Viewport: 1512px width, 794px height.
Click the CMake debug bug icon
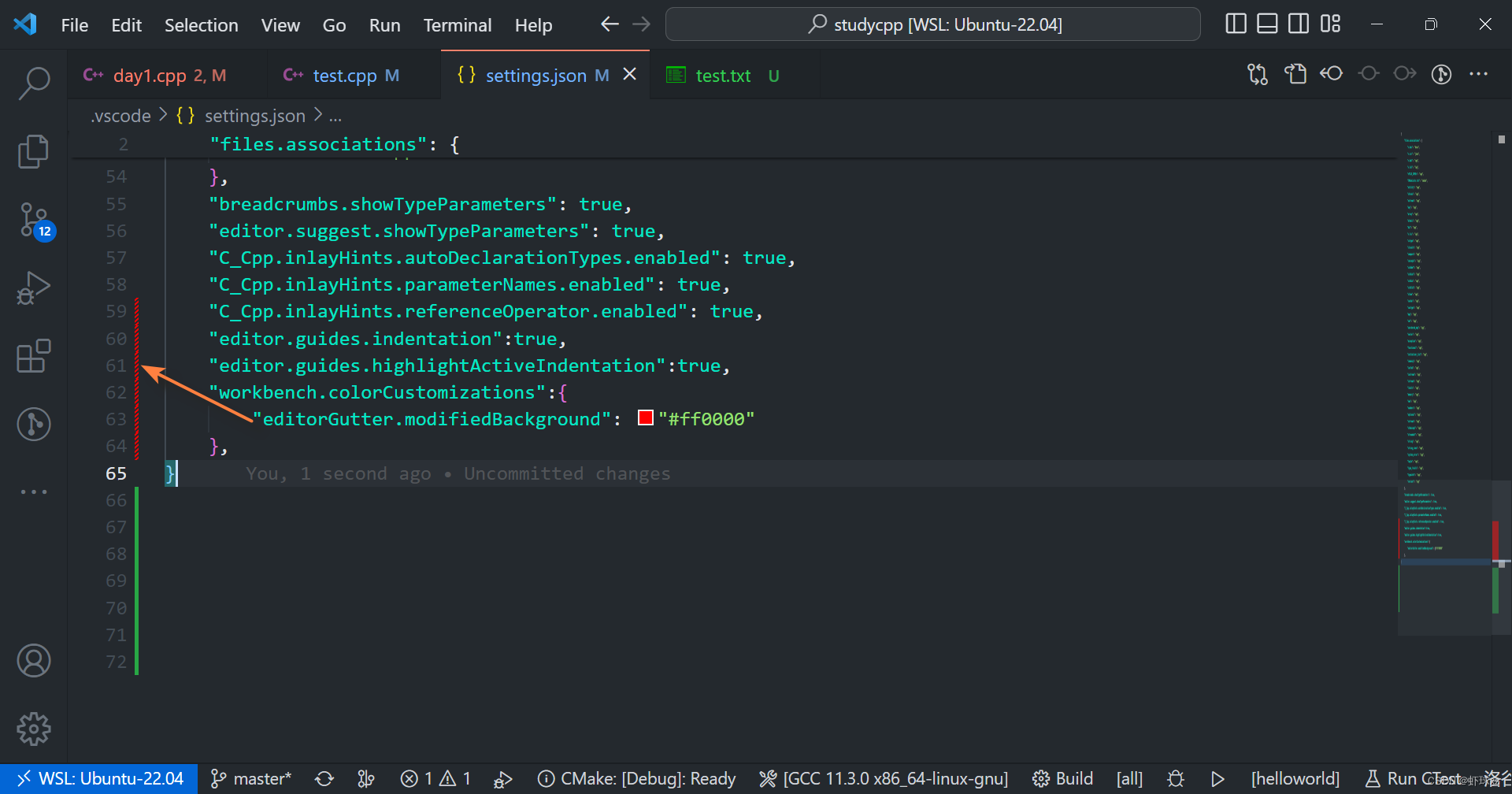coord(1176,778)
